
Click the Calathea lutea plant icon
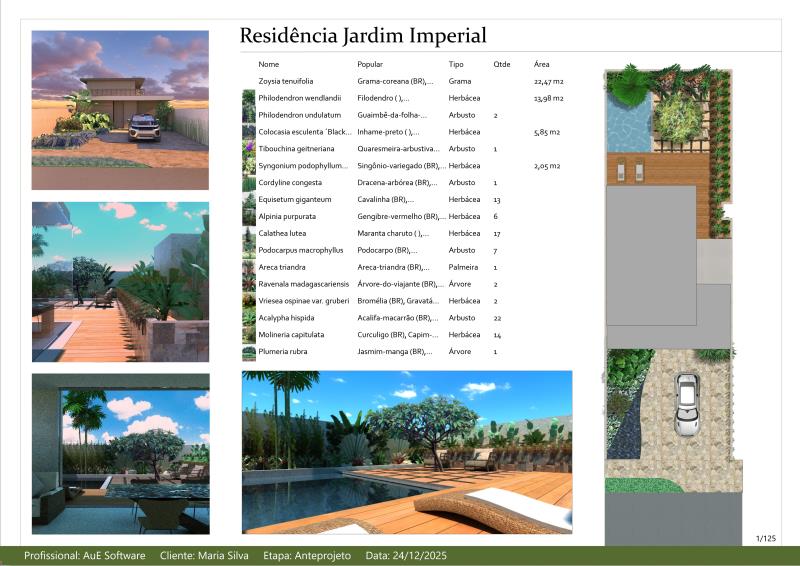pyautogui.click(x=248, y=234)
